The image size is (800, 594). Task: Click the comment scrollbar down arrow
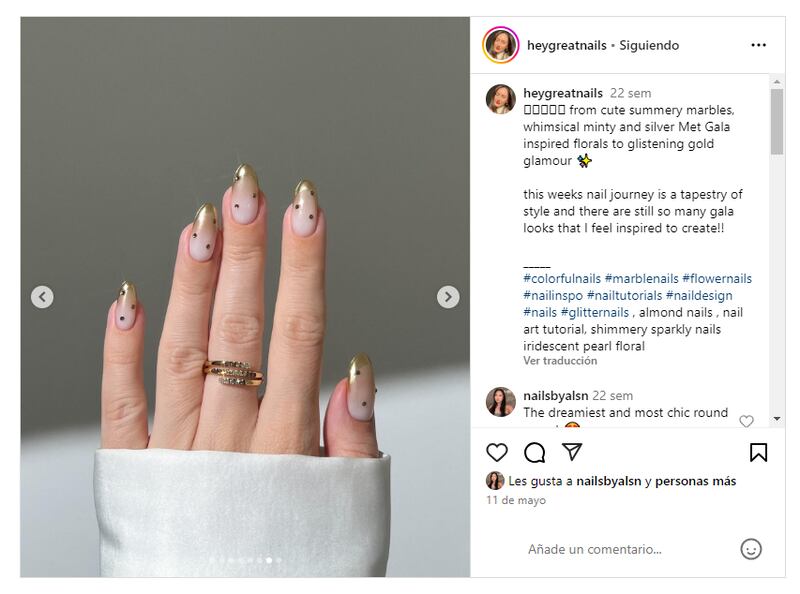pyautogui.click(x=777, y=419)
